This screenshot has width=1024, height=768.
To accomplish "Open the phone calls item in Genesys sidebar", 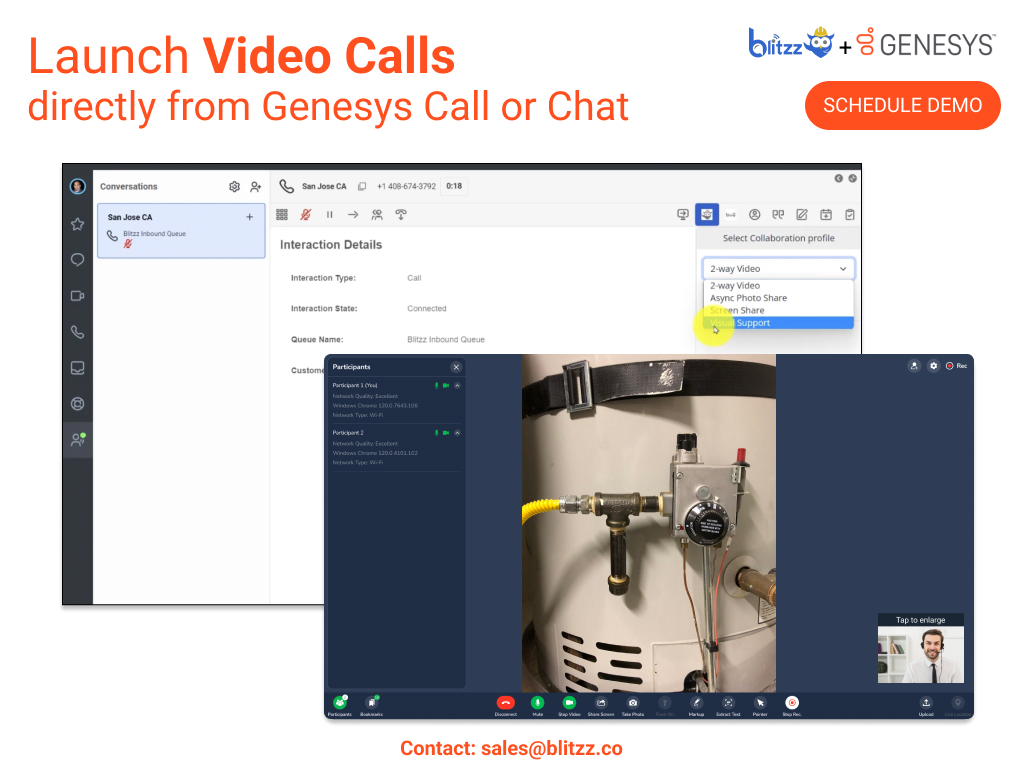I will [x=78, y=332].
